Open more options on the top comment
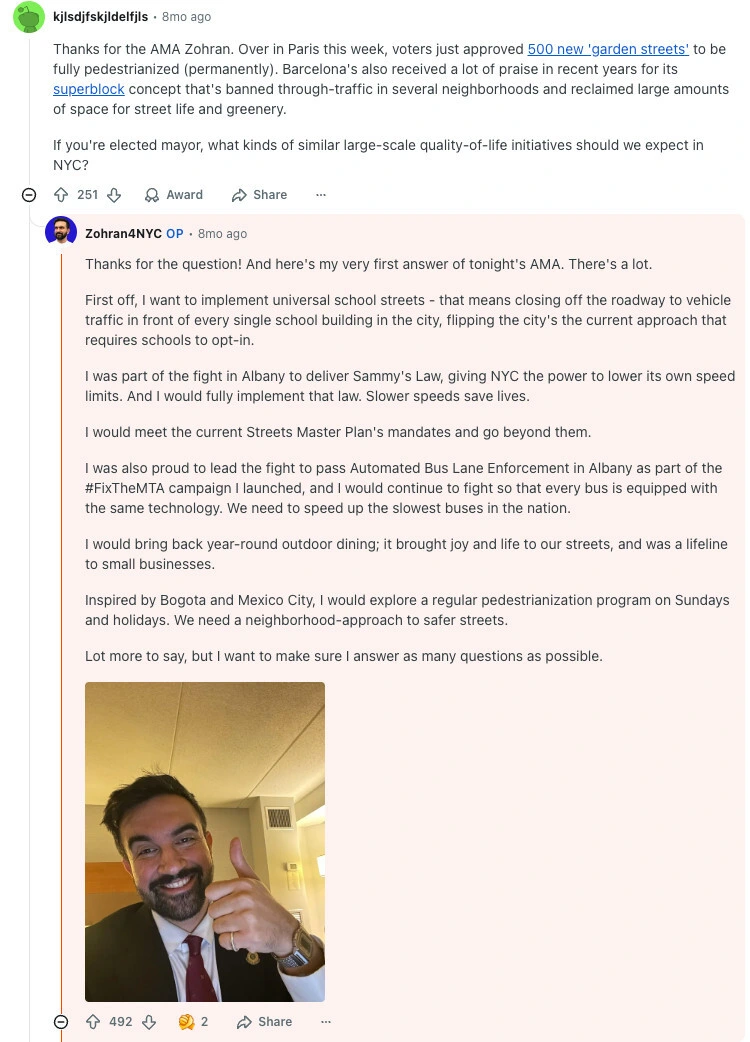This screenshot has width=750, height=1042. (x=321, y=195)
